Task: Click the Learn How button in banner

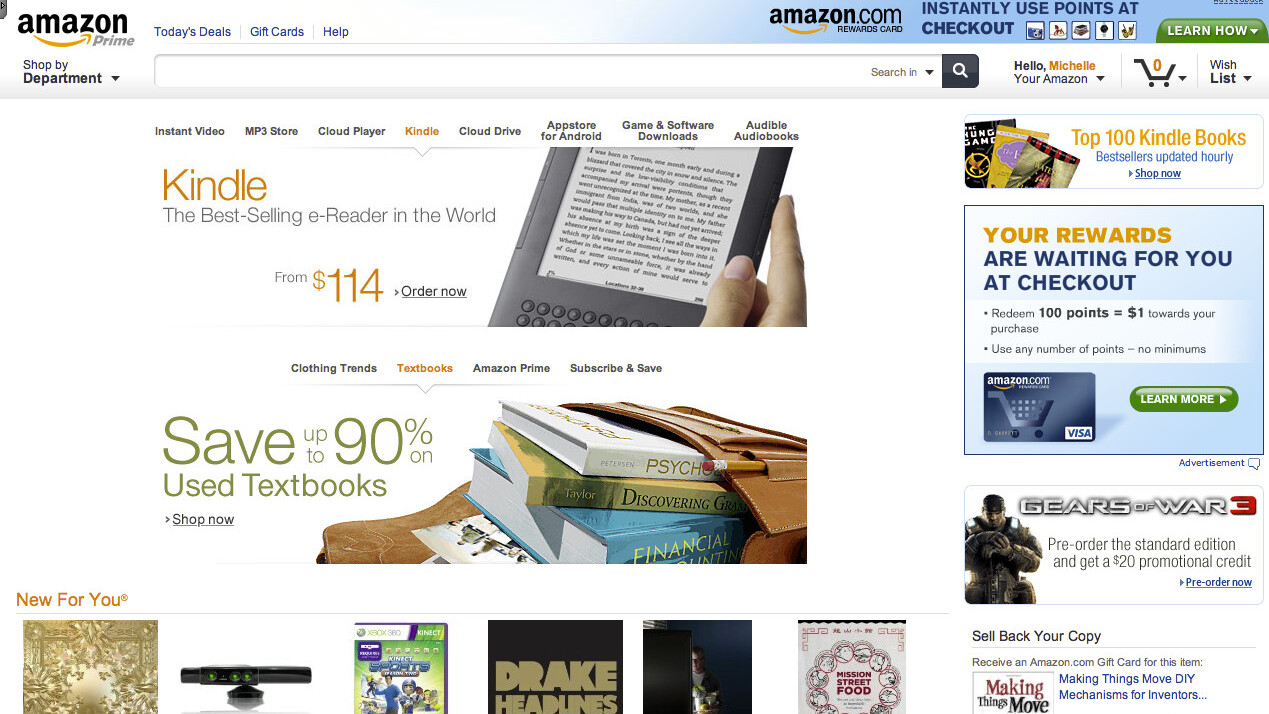Action: click(x=1212, y=31)
